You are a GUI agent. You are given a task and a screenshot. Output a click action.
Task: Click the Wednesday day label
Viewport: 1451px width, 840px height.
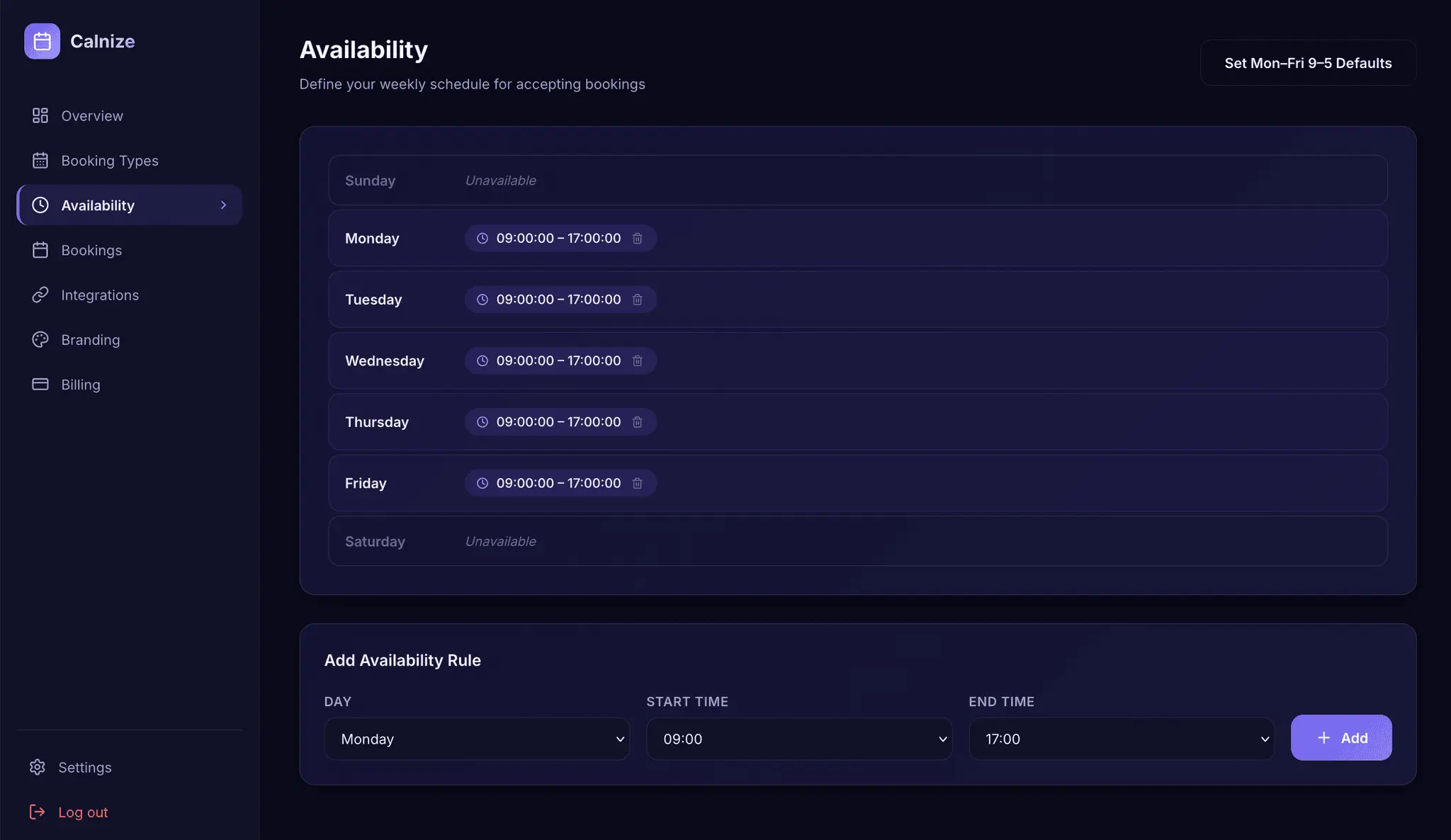point(385,361)
